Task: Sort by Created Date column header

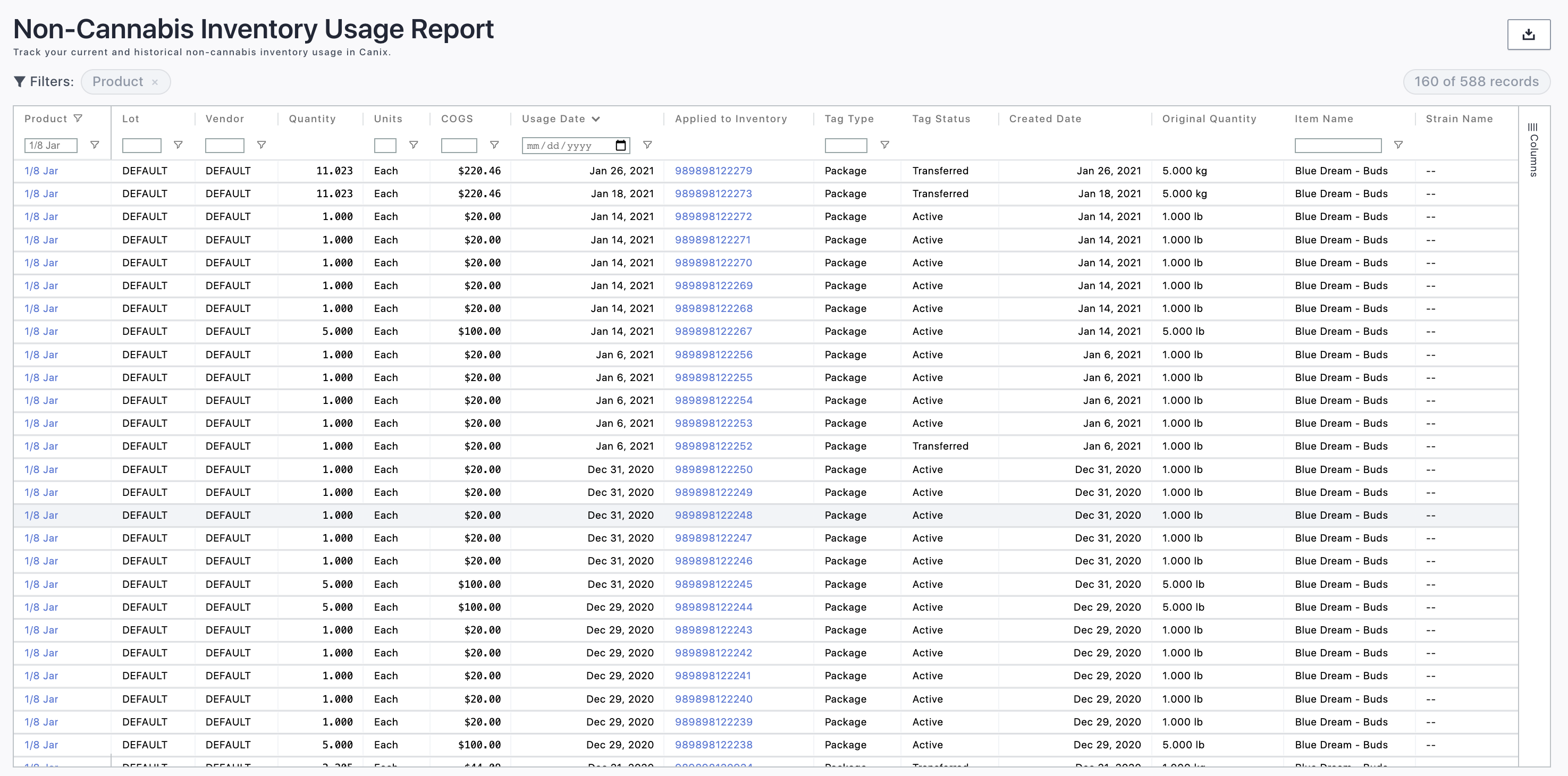Action: coord(1045,119)
